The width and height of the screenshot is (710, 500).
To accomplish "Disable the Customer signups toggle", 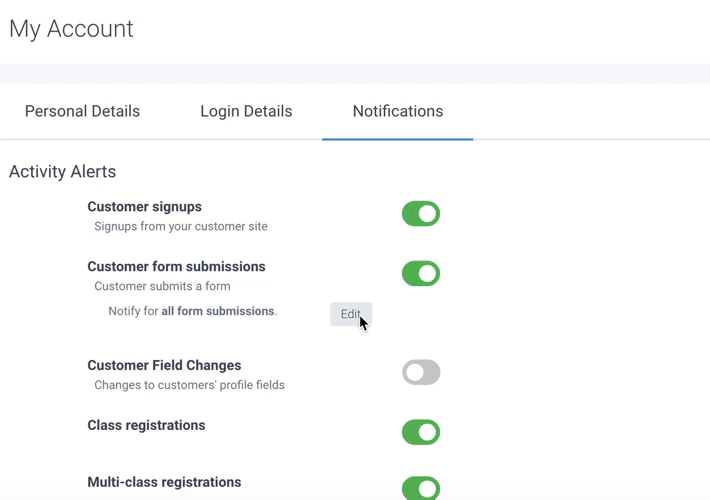I will coord(421,214).
